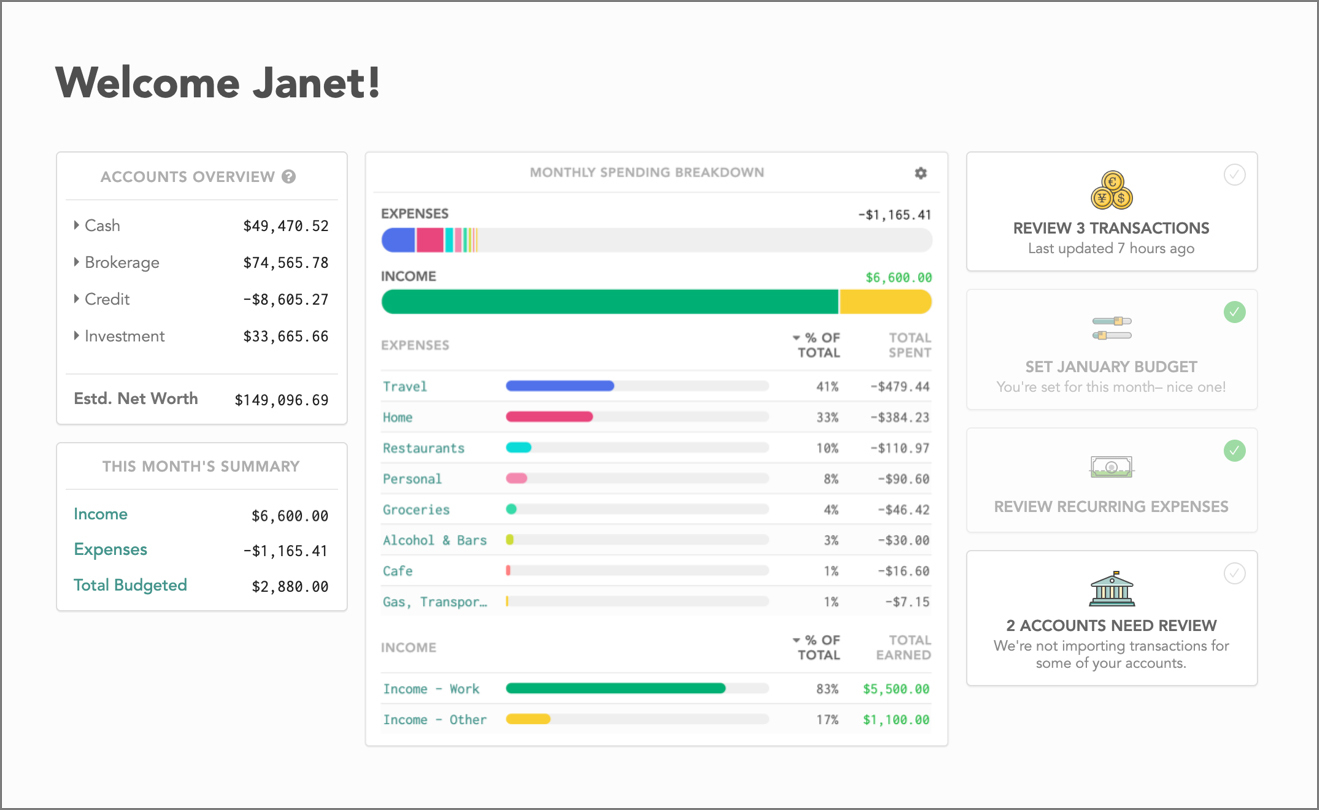The height and width of the screenshot is (810, 1319).
Task: Expand the Cash accounts row
Action: [x=77, y=226]
